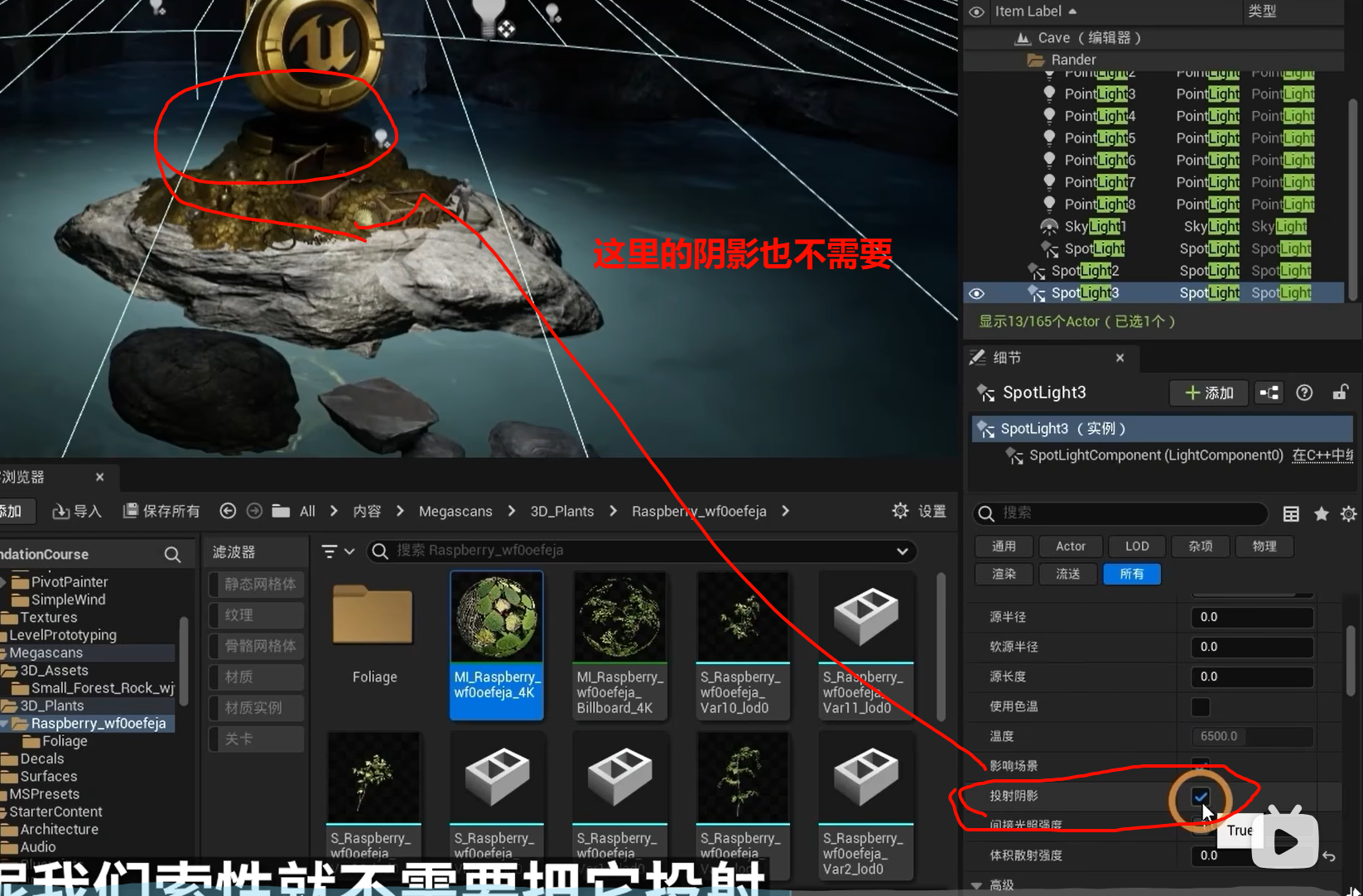Open the Decals folder in tree

point(41,759)
